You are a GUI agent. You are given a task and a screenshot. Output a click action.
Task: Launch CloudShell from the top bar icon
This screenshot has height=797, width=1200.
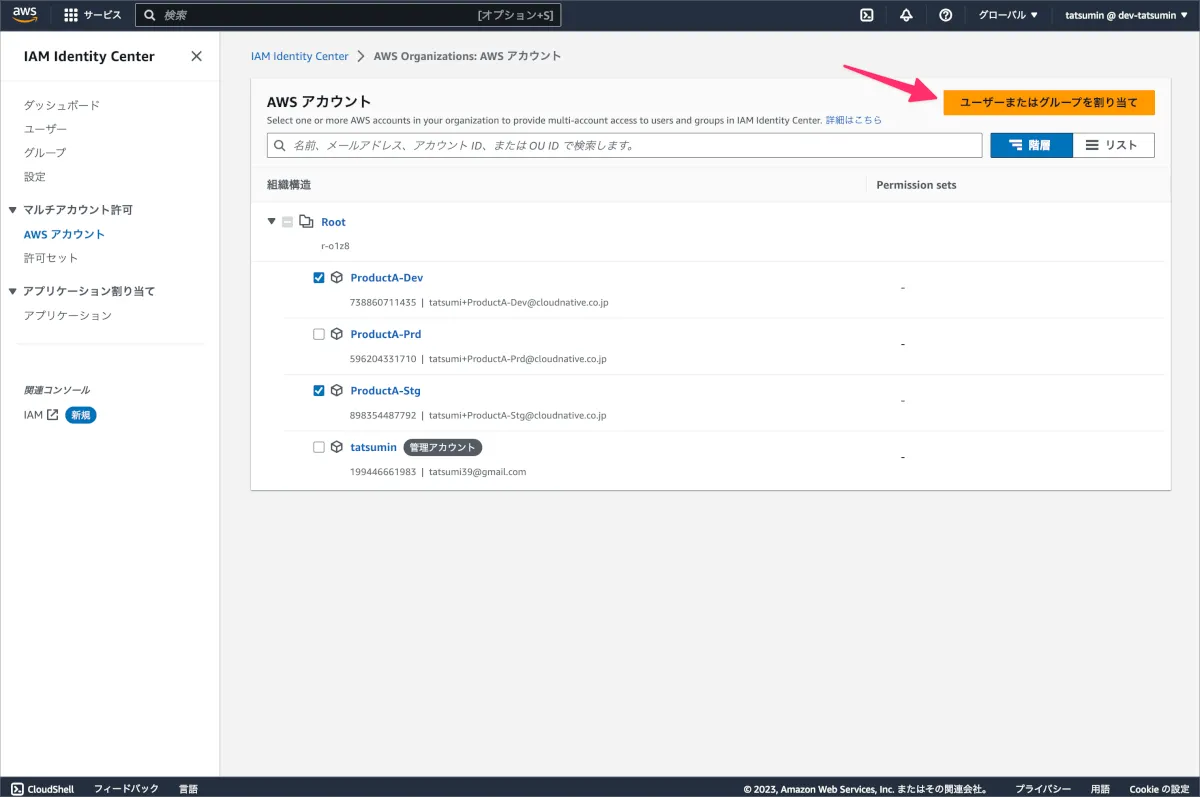pos(867,15)
